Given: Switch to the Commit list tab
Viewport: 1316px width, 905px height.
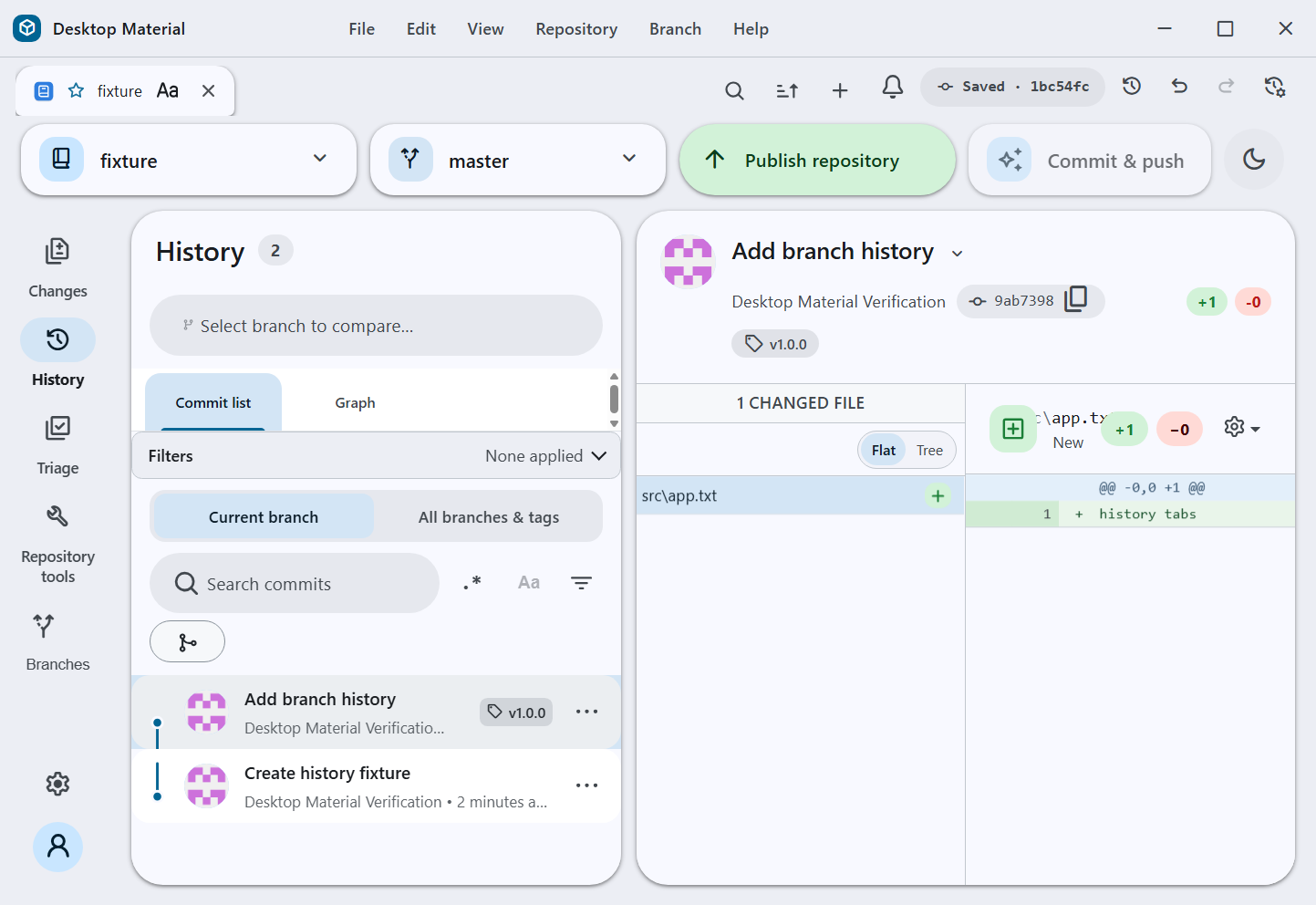Looking at the screenshot, I should [x=213, y=402].
